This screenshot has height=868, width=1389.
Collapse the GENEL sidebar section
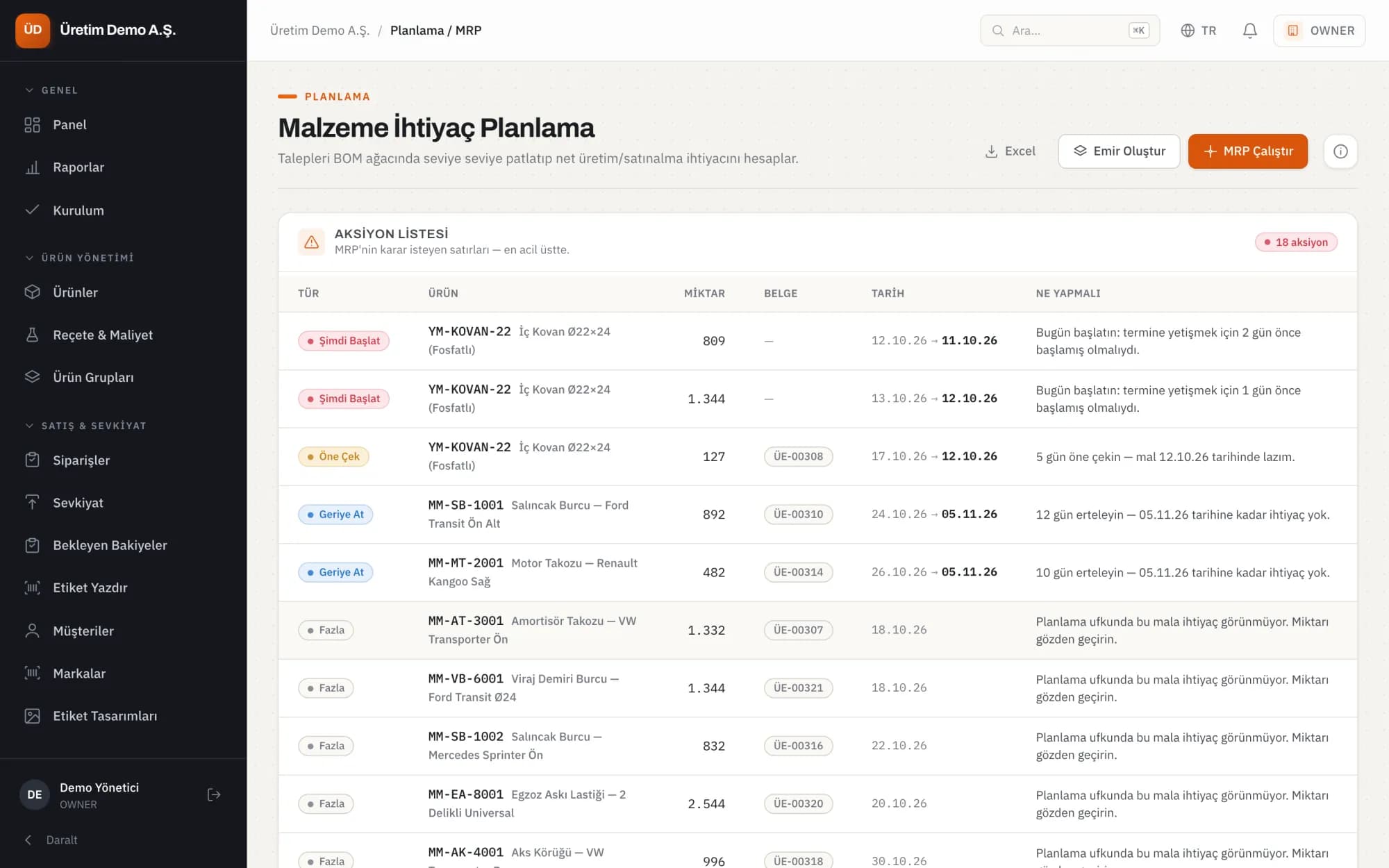52,90
